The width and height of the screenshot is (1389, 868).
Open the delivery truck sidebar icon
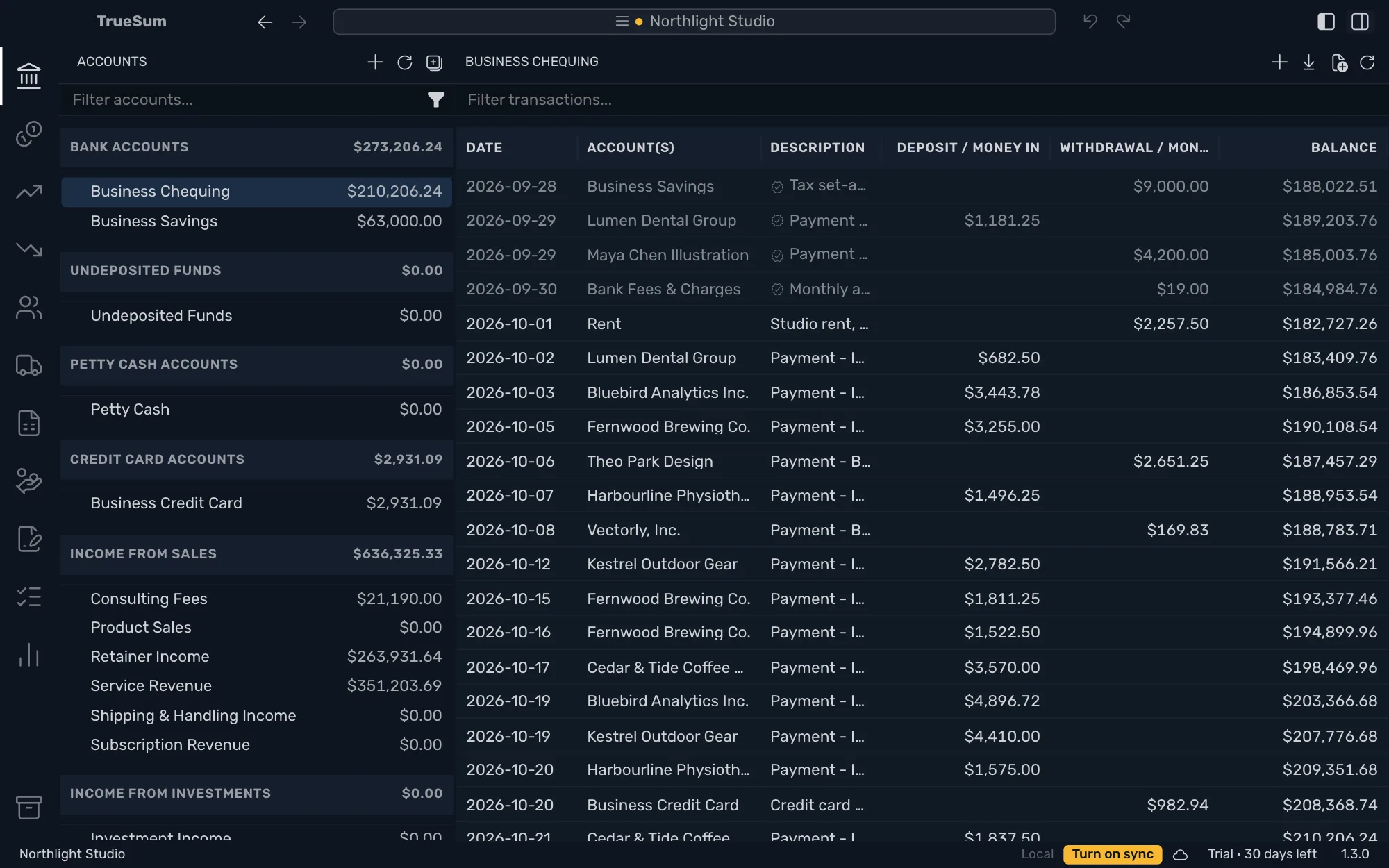click(28, 365)
